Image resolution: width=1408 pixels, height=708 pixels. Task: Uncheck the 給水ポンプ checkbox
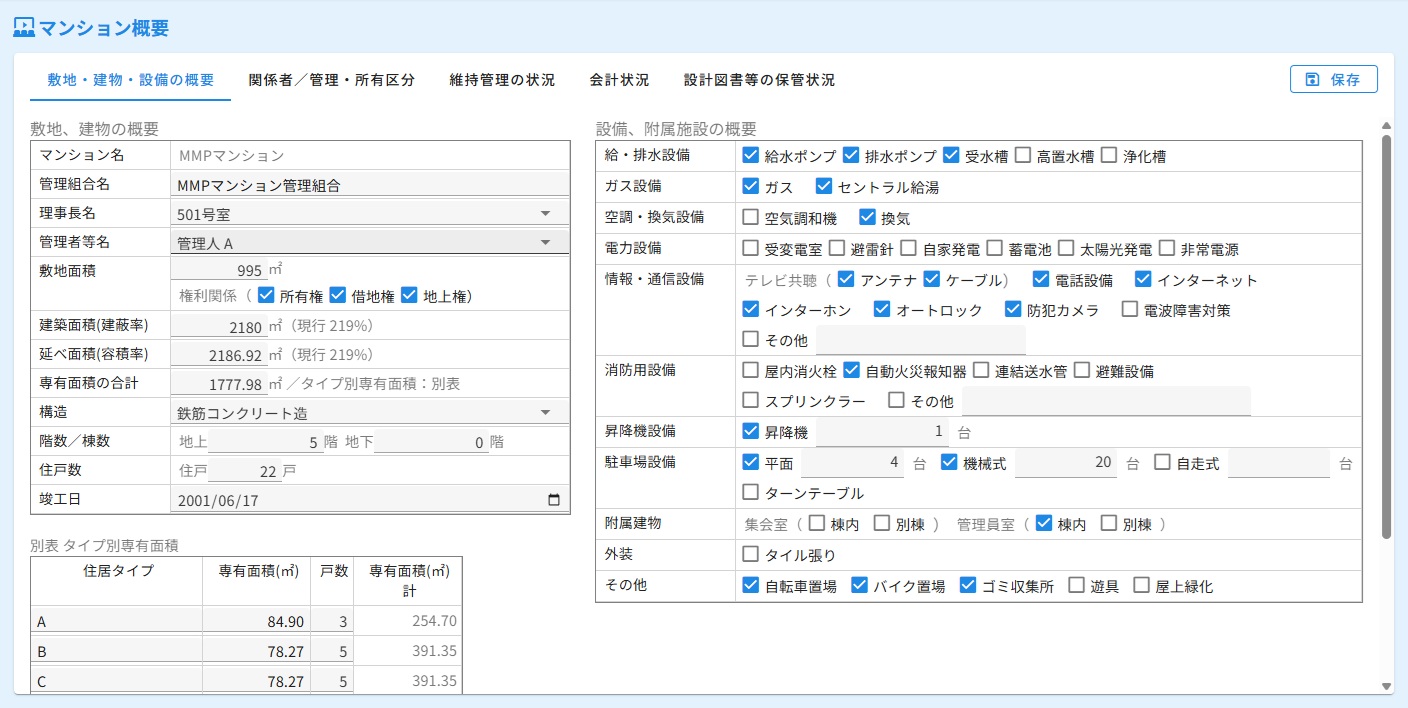click(751, 155)
